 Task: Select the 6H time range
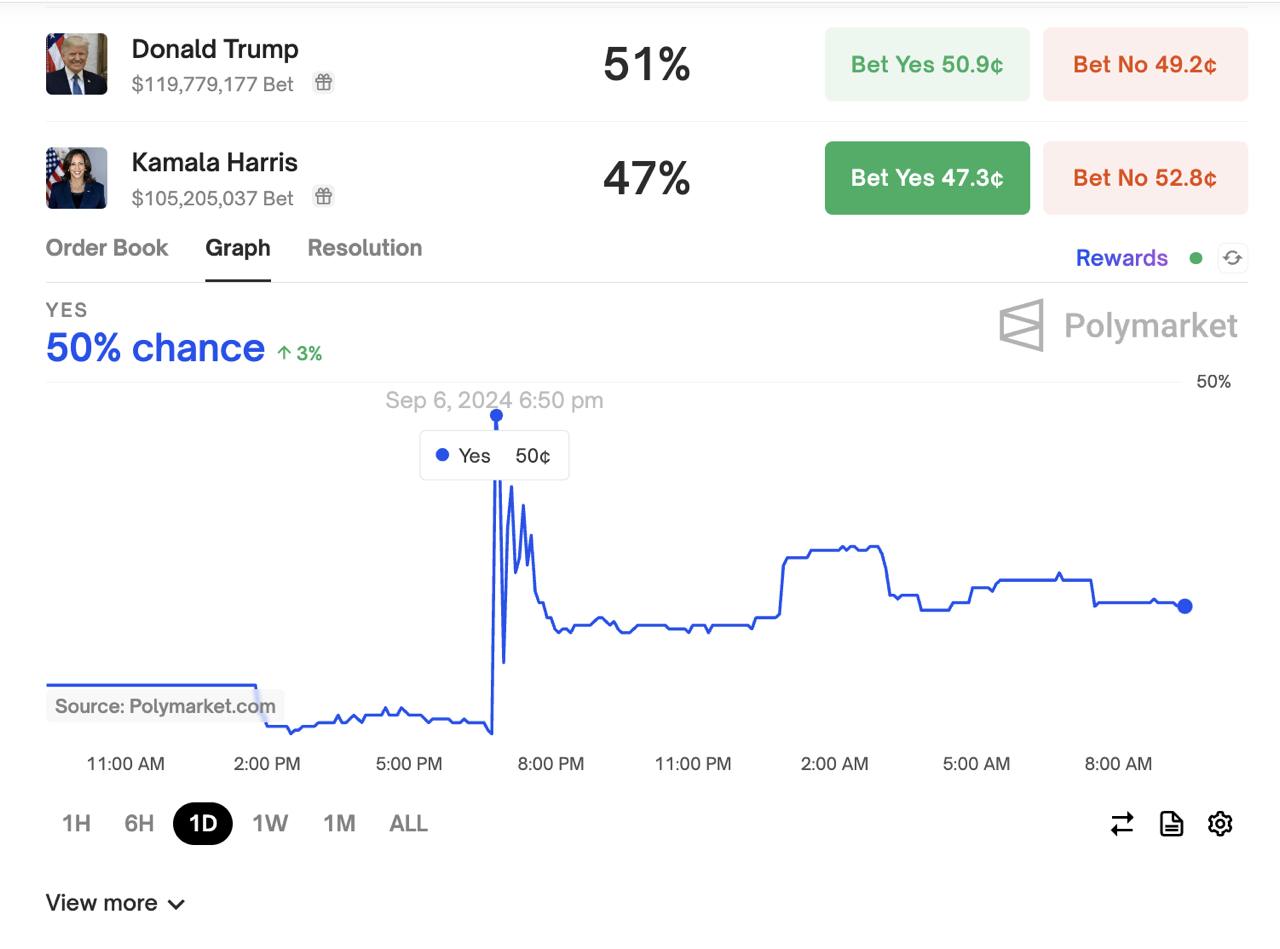tap(139, 824)
